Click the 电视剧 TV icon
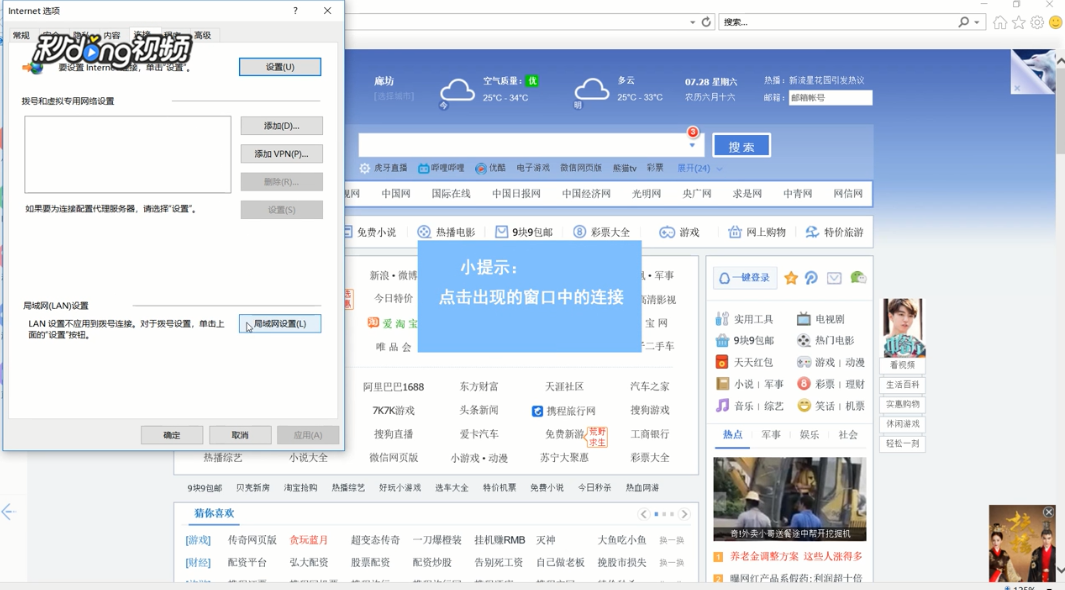Viewport: 1065px width, 590px height. point(804,318)
